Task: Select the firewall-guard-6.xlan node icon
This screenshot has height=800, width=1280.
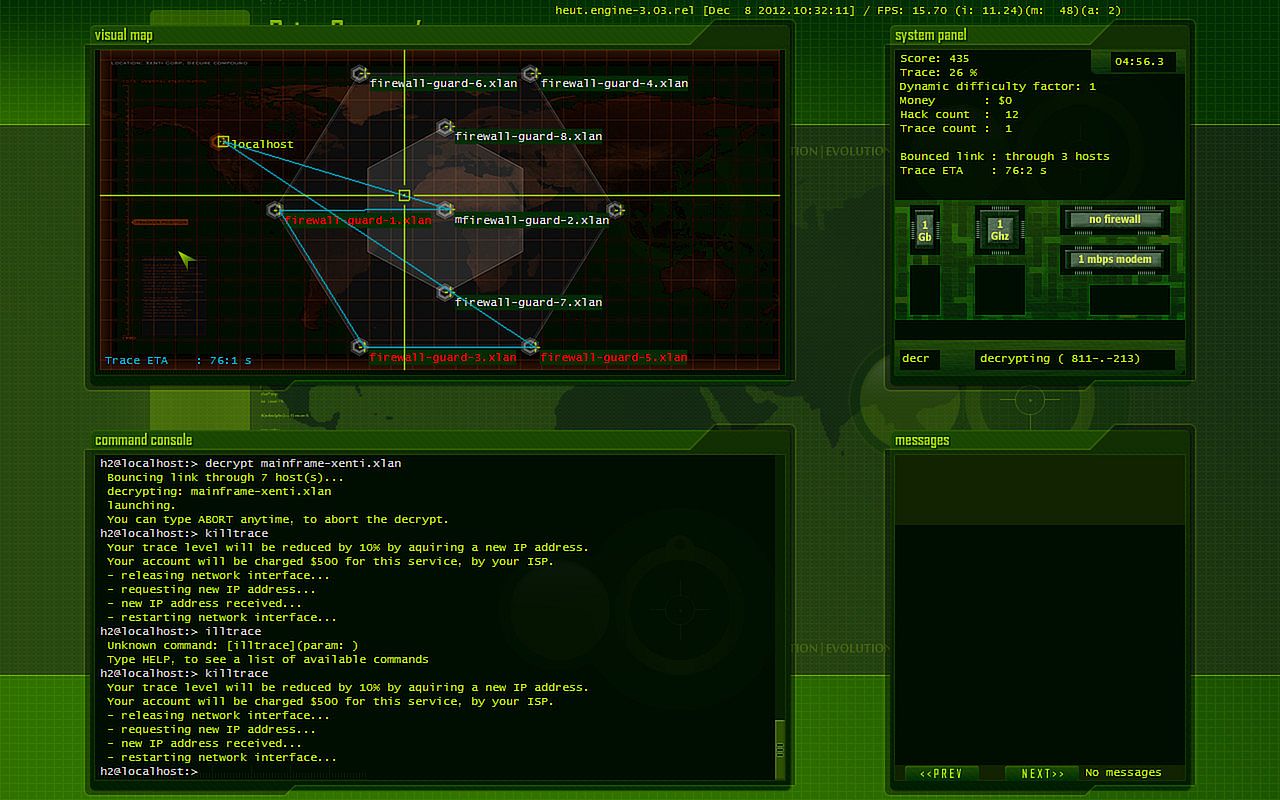Action: coord(360,74)
